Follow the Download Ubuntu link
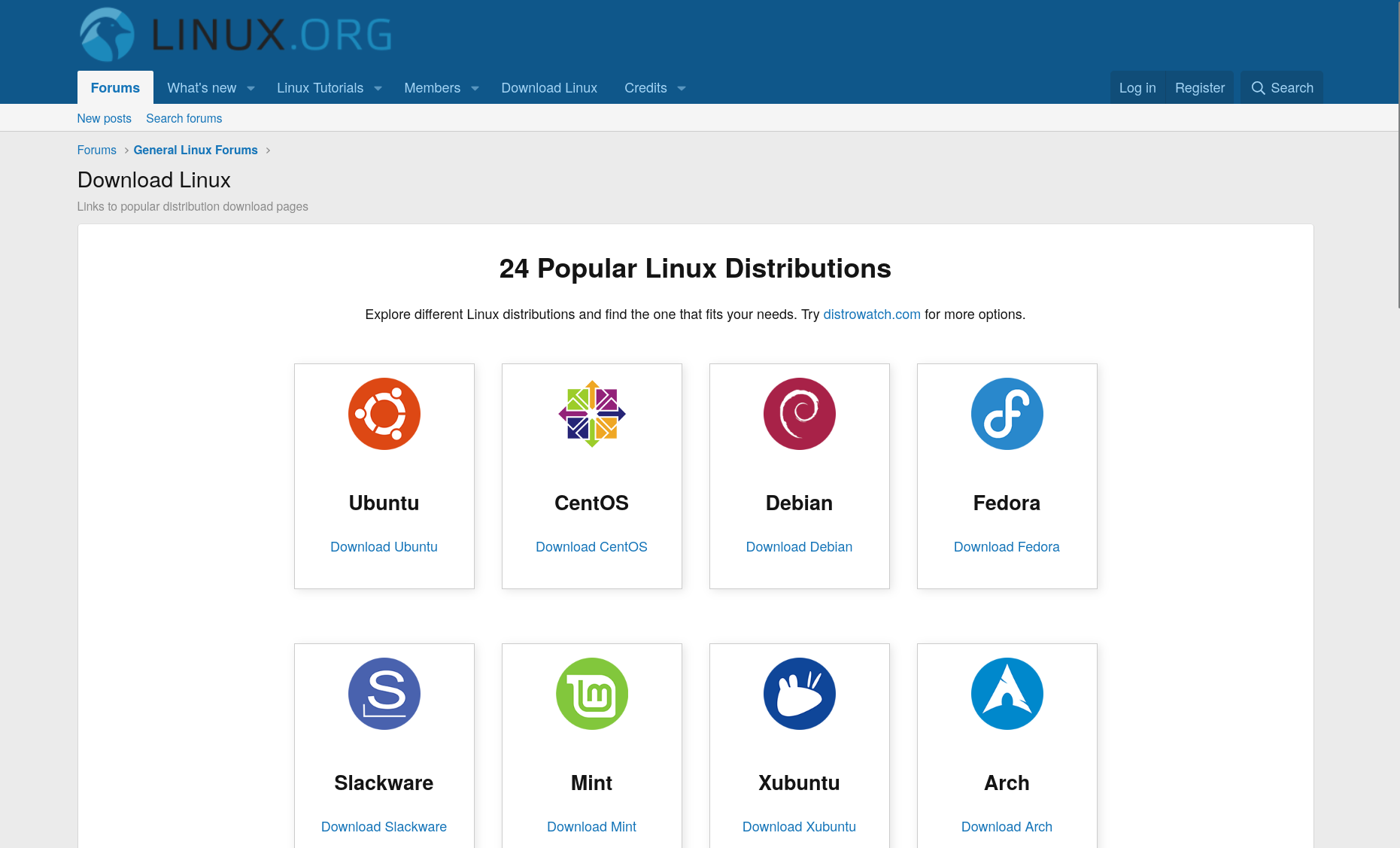 tap(384, 547)
